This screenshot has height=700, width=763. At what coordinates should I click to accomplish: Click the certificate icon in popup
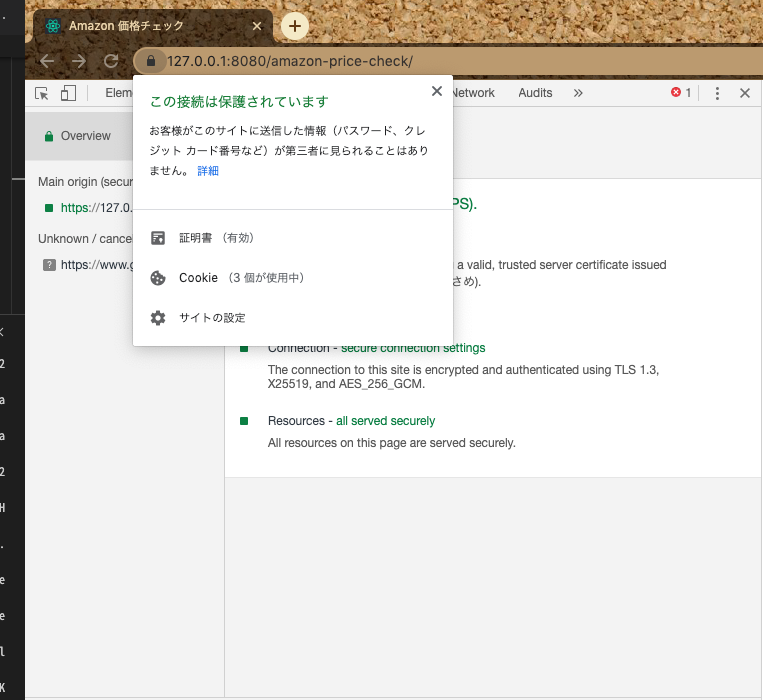click(158, 238)
